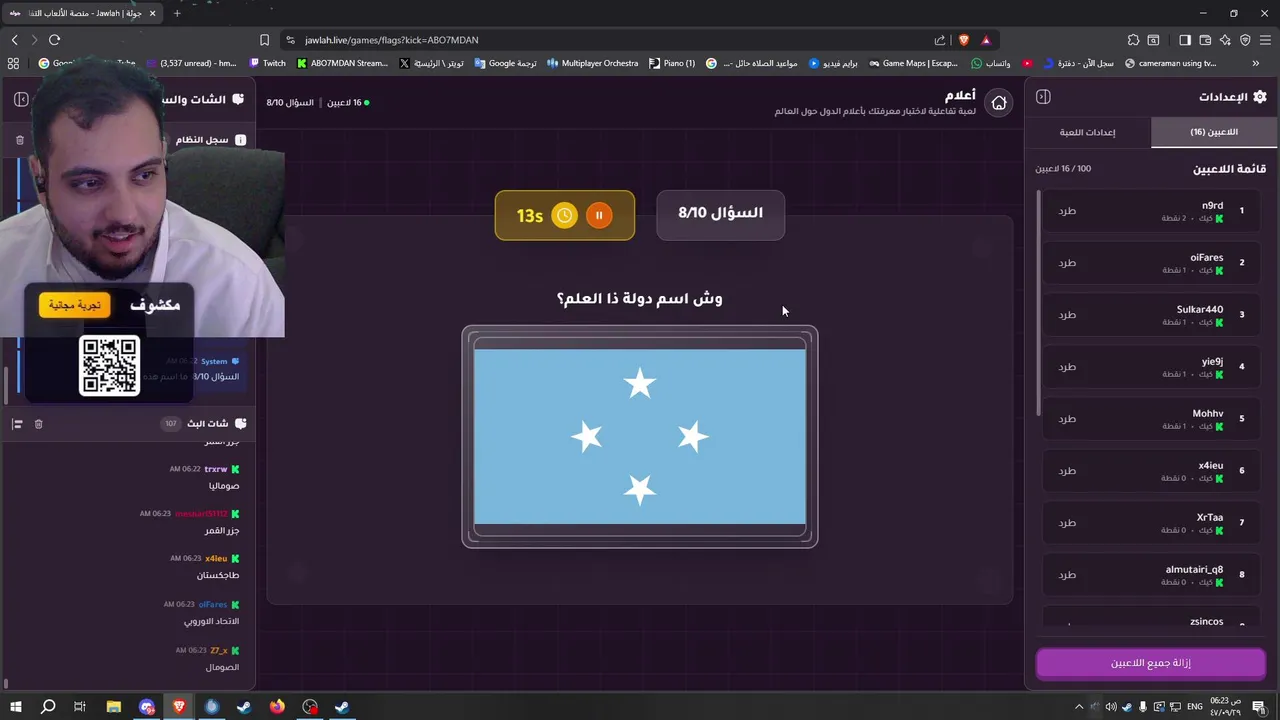Screen dimensions: 1280x720
Task: Kick player XrTaa with طرد
Action: 1067,523
